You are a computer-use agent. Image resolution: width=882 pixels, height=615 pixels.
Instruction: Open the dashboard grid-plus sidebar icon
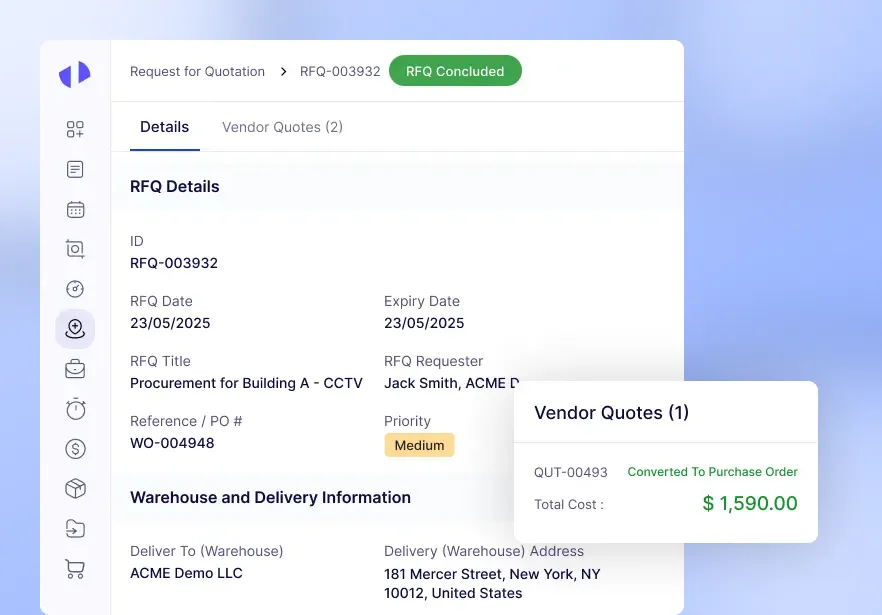pyautogui.click(x=75, y=129)
